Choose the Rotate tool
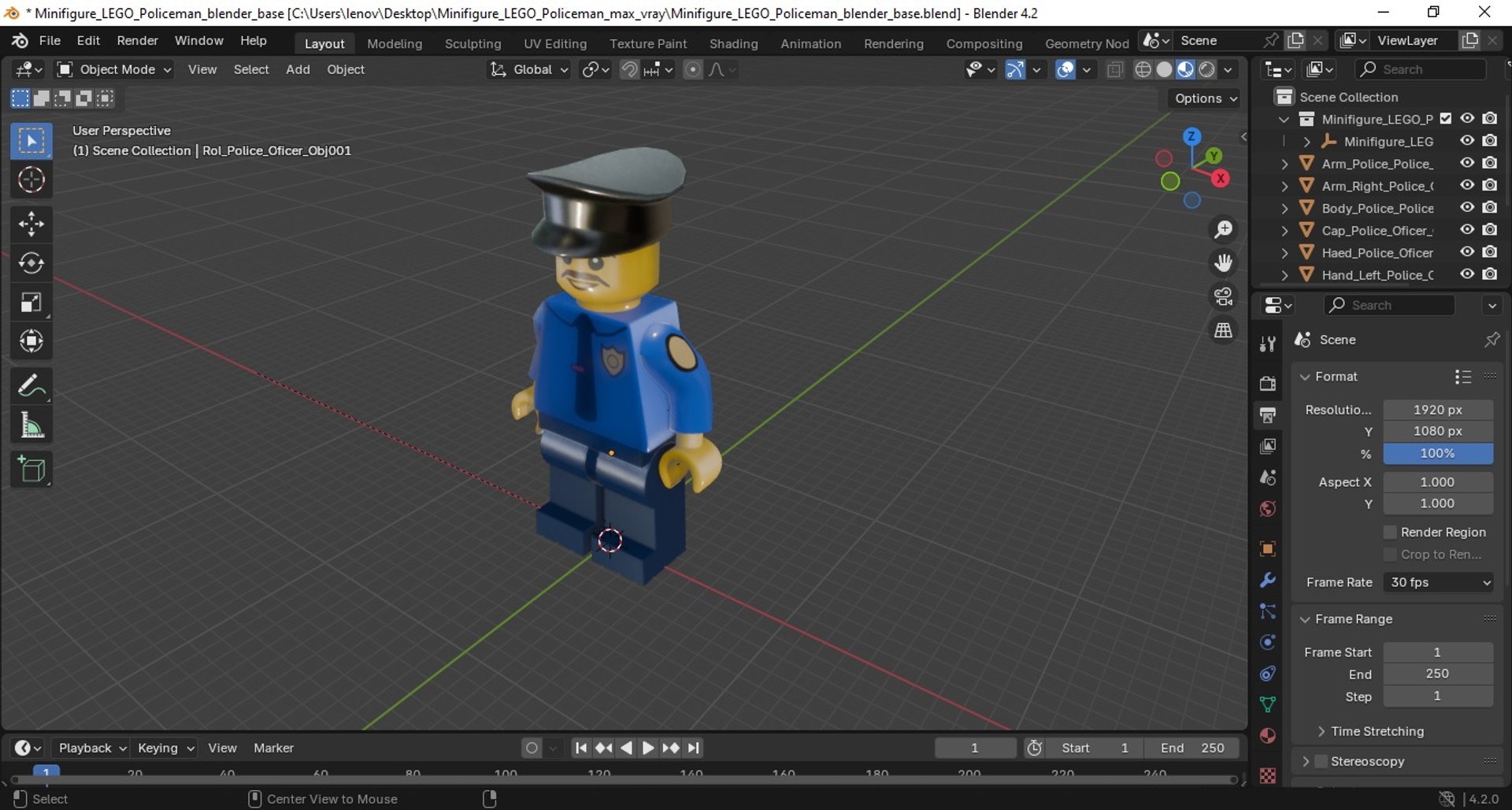The image size is (1512, 810). [x=31, y=263]
